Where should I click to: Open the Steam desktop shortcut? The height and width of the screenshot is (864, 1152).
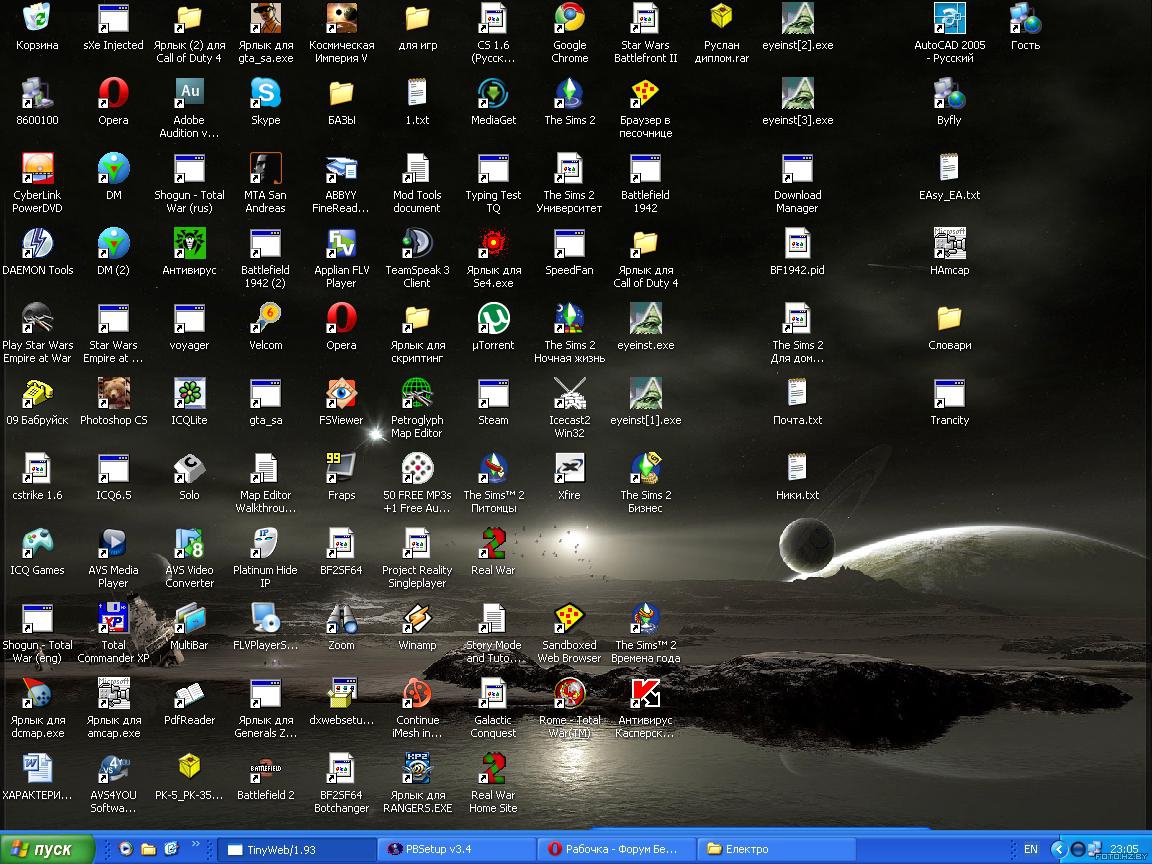tap(493, 394)
